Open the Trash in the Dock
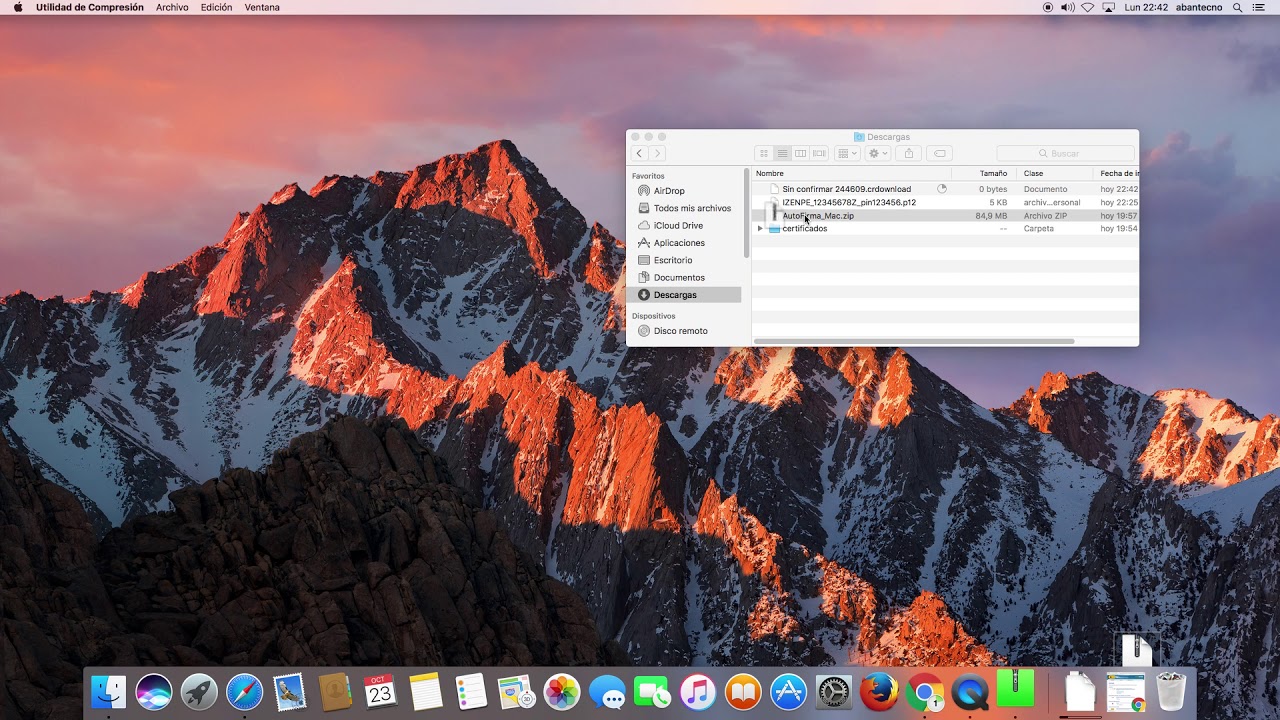 point(1170,691)
